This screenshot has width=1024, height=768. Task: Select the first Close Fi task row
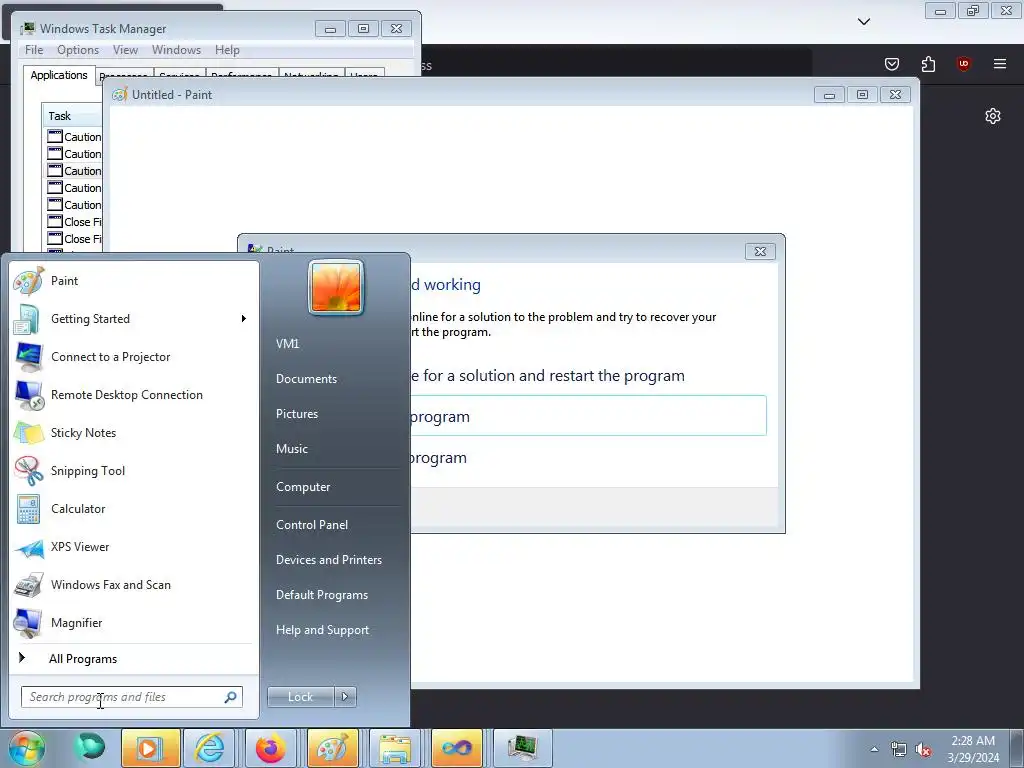[x=74, y=221]
